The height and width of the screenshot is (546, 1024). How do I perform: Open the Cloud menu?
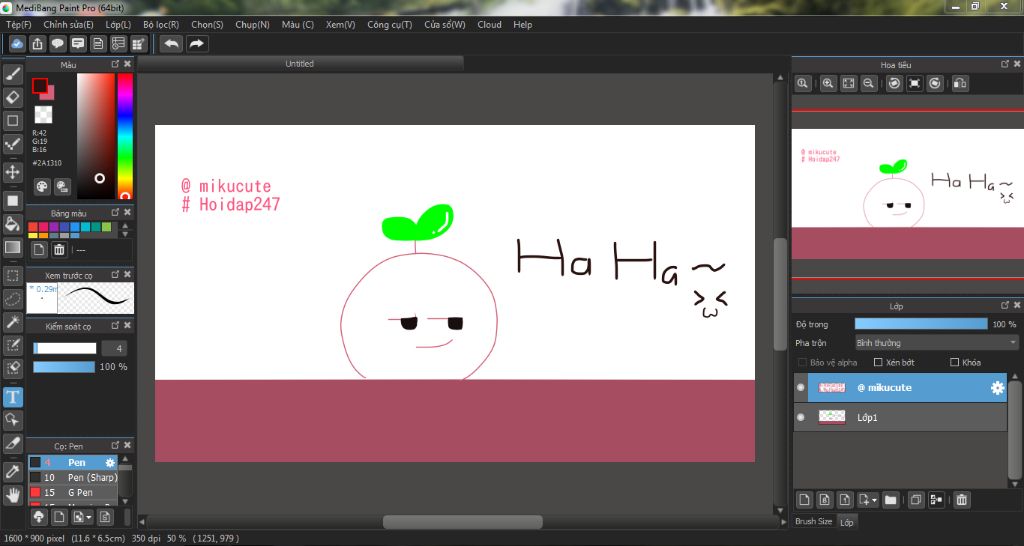489,24
